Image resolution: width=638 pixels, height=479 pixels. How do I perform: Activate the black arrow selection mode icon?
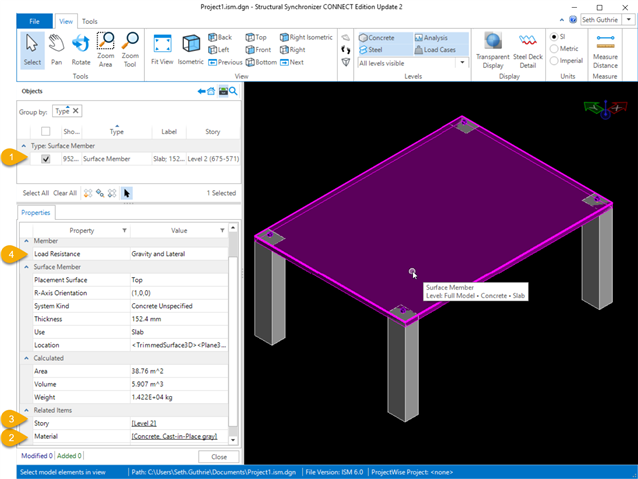(127, 193)
